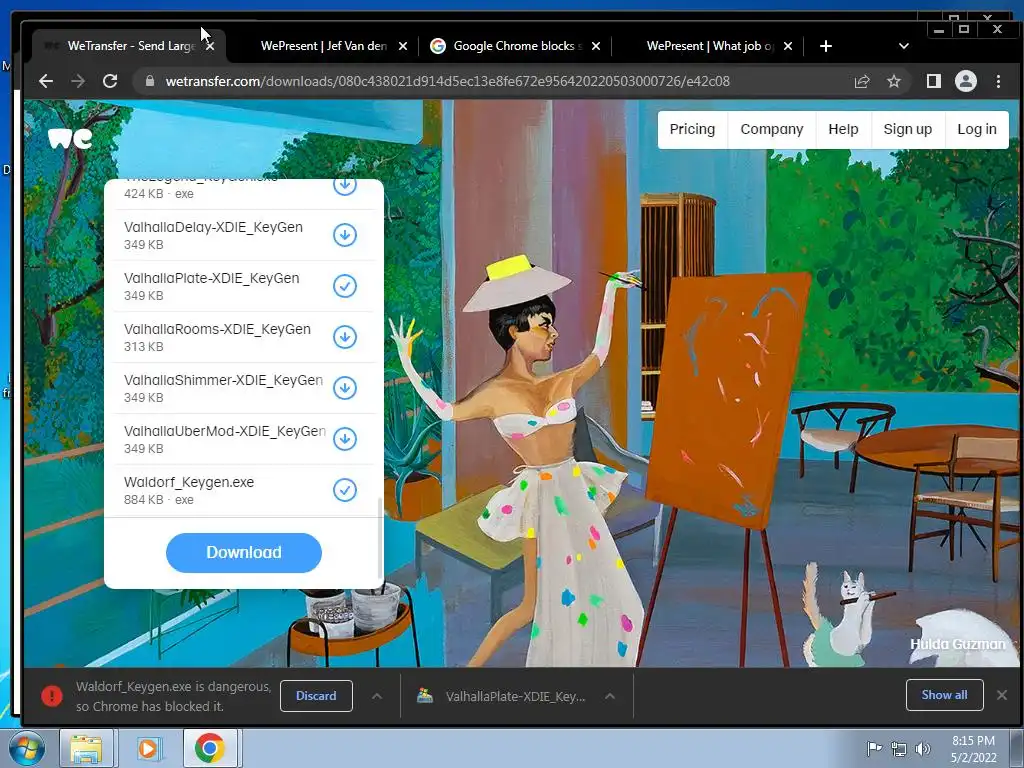Close the WePresent | What job tab
This screenshot has width=1024, height=768.
pos(788,46)
